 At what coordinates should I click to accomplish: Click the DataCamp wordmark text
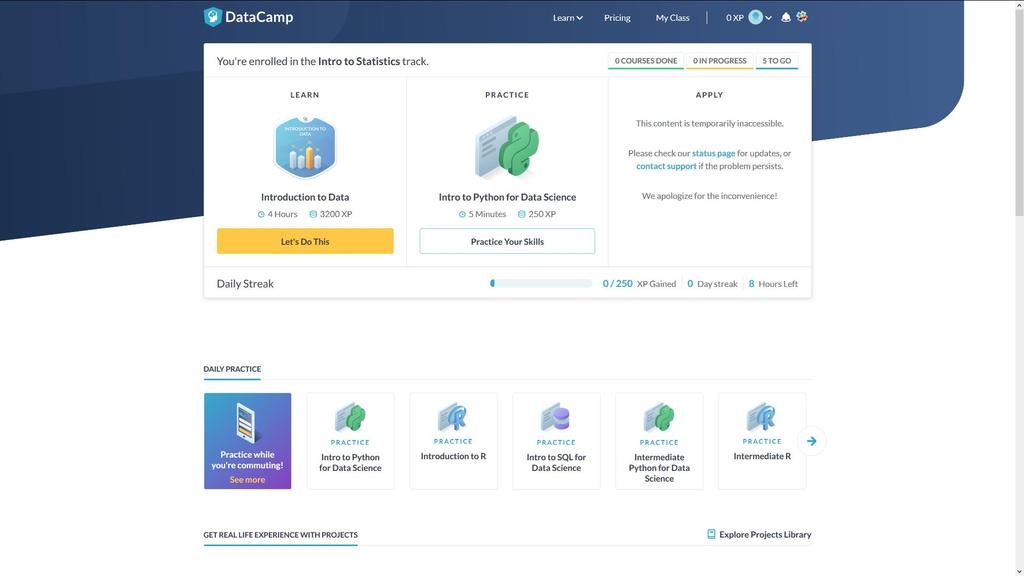coord(259,17)
